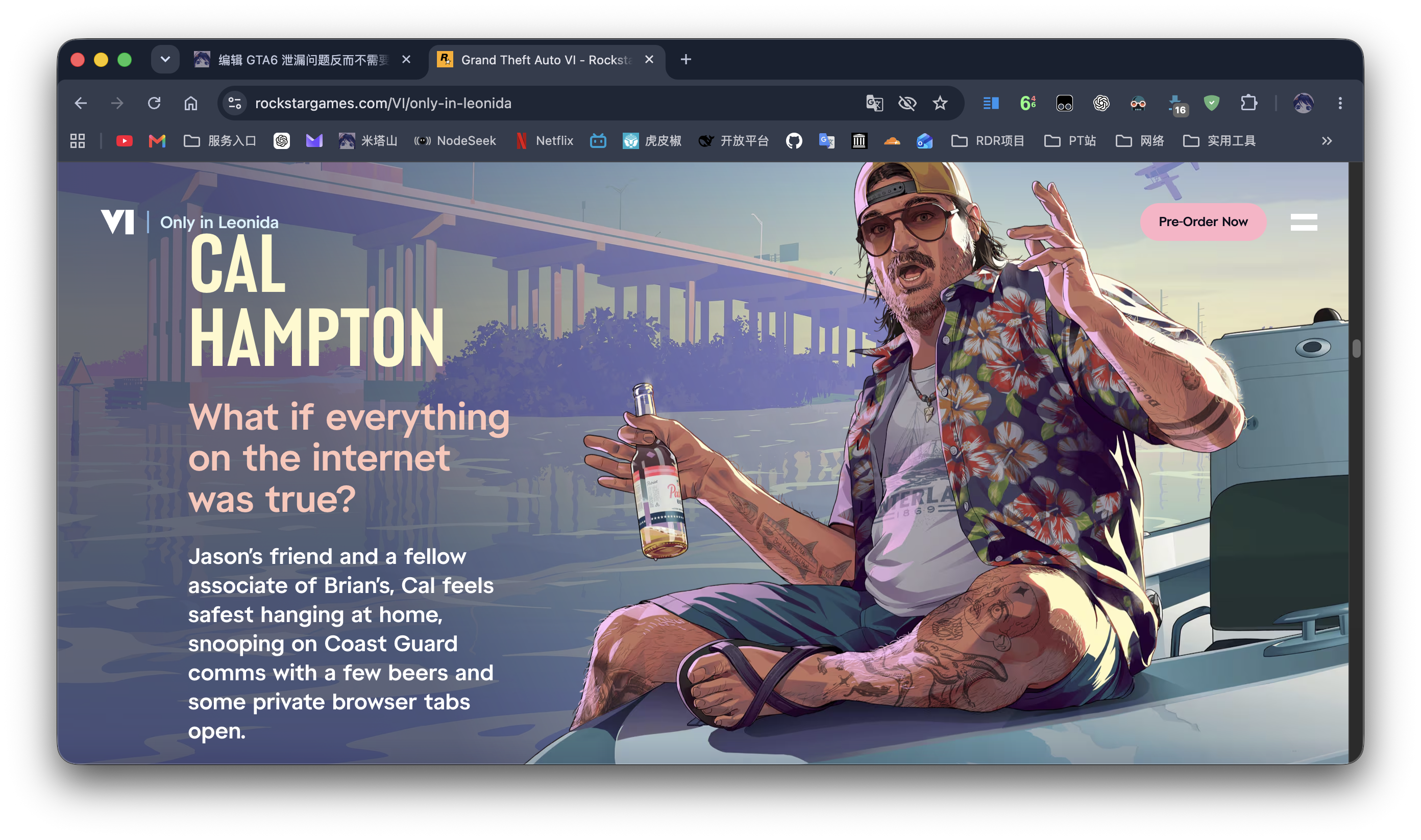Click the CAL HAMPTON heading
This screenshot has width=1421, height=840.
click(316, 300)
